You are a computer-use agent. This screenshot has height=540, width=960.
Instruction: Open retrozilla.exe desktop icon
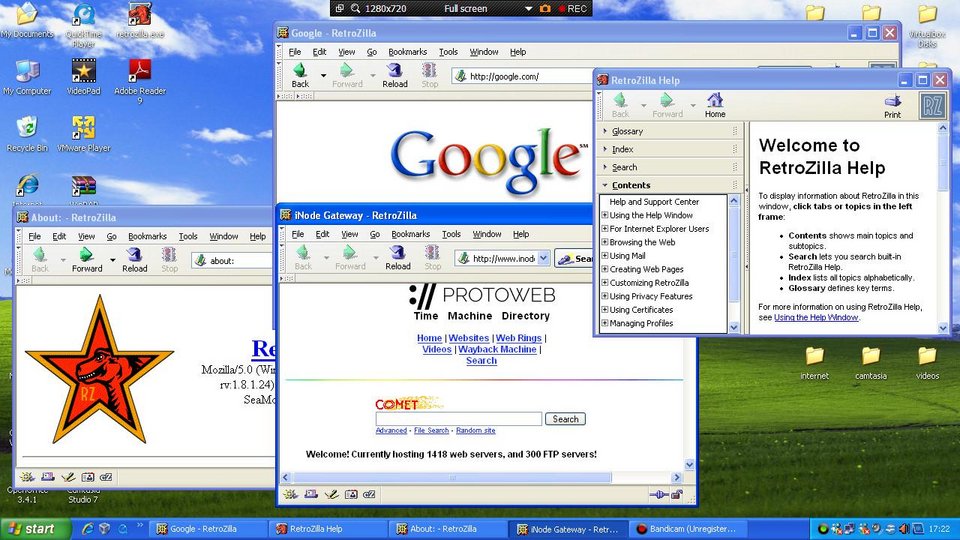click(140, 21)
